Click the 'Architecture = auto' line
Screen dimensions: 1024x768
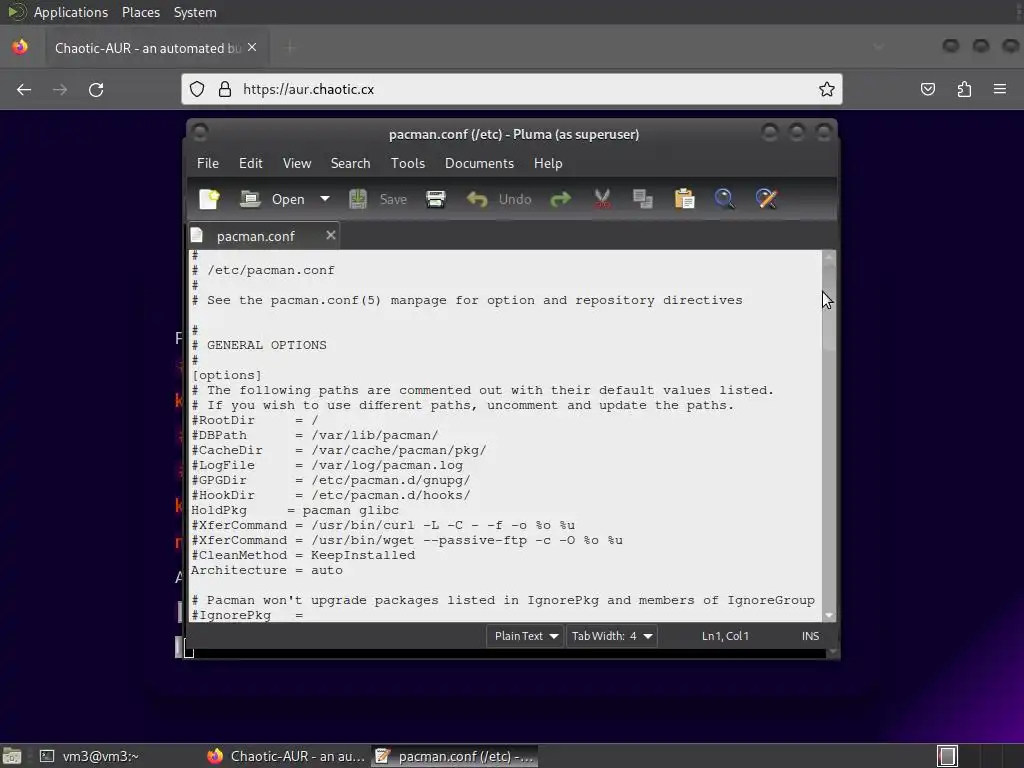266,570
